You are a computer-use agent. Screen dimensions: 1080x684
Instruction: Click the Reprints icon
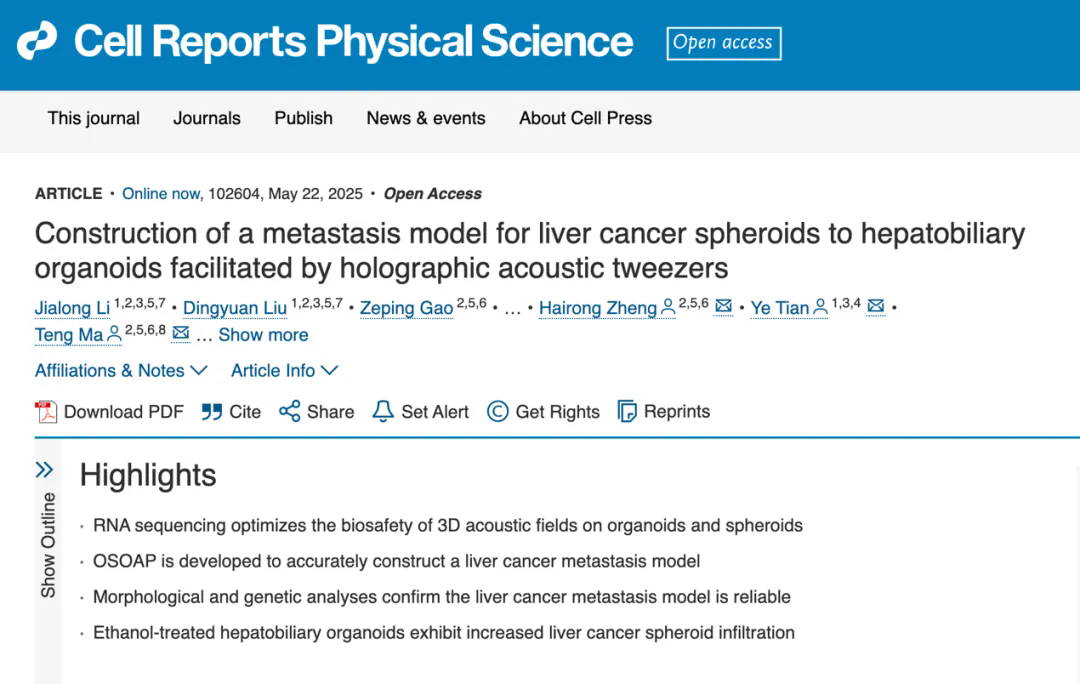point(627,412)
